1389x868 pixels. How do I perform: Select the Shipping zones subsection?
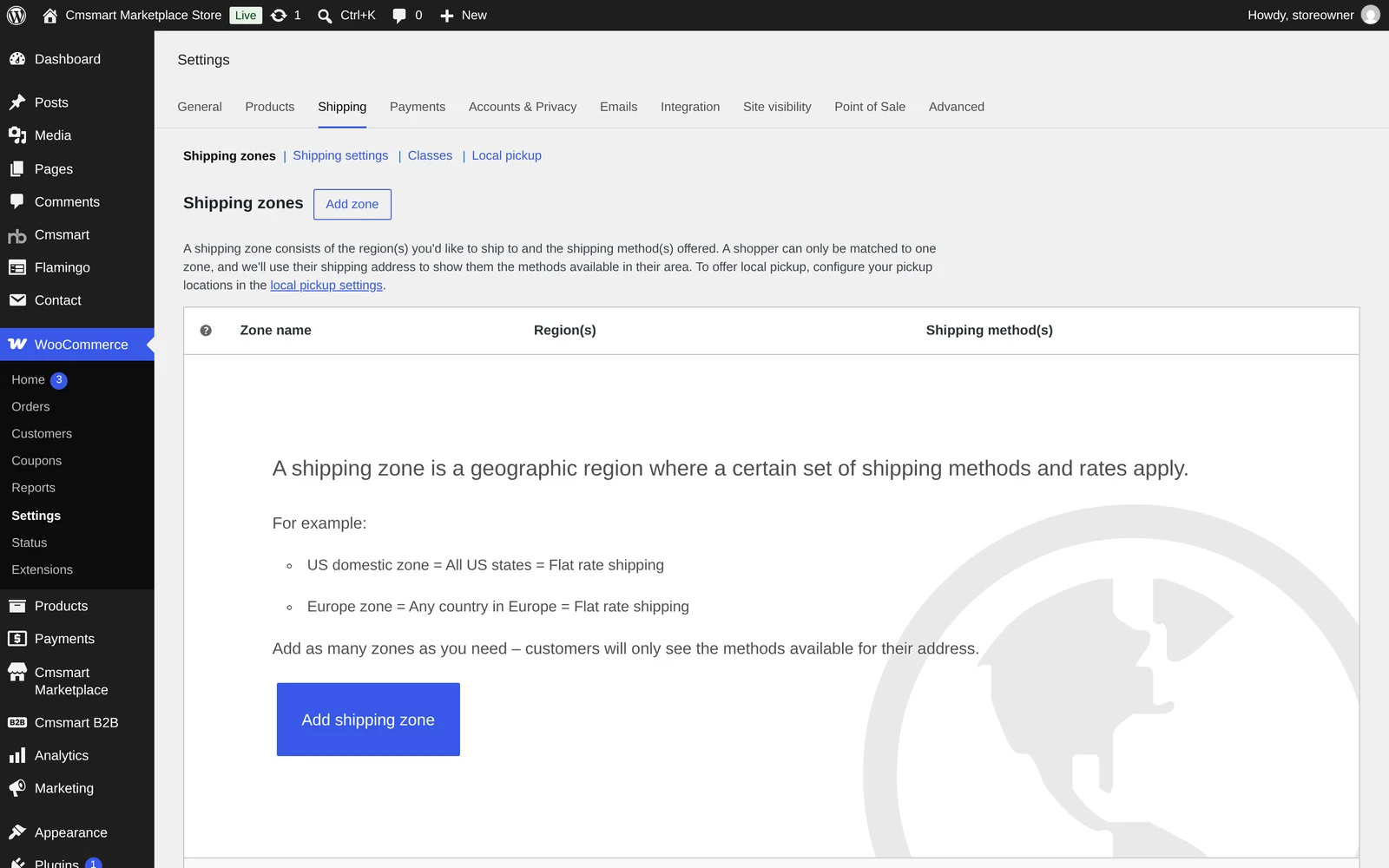pos(229,156)
